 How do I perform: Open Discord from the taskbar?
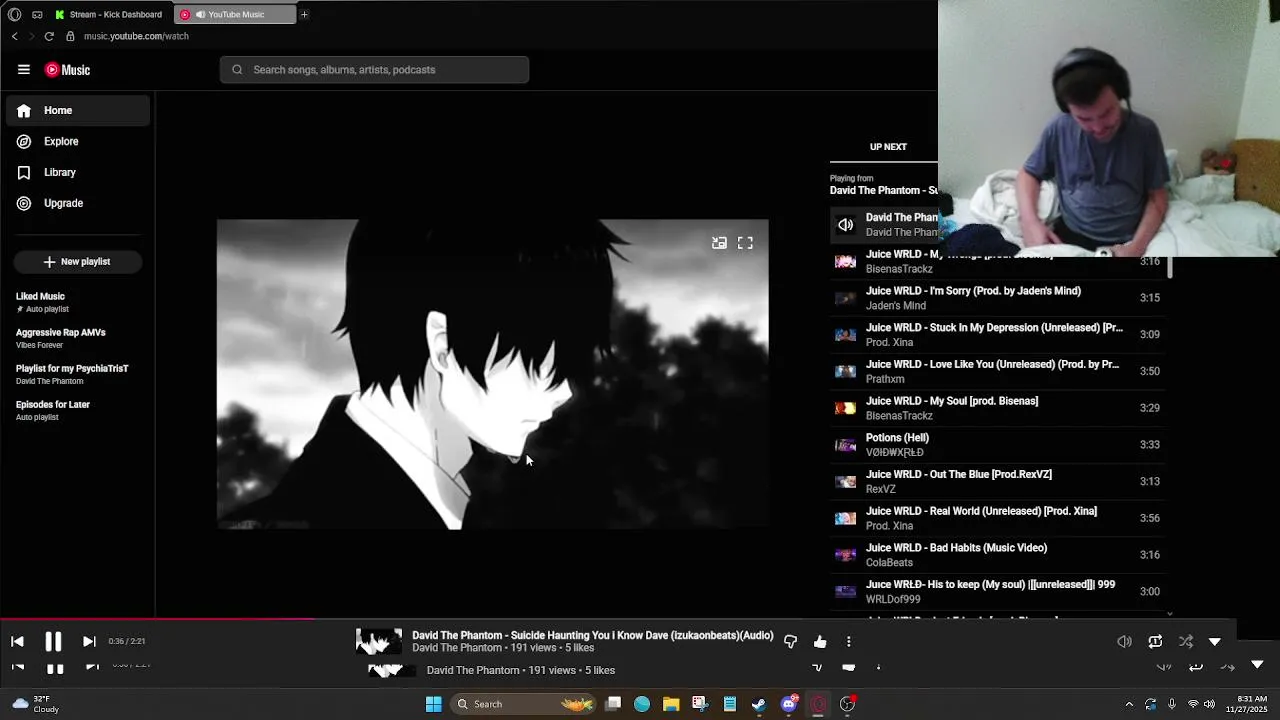pos(789,704)
